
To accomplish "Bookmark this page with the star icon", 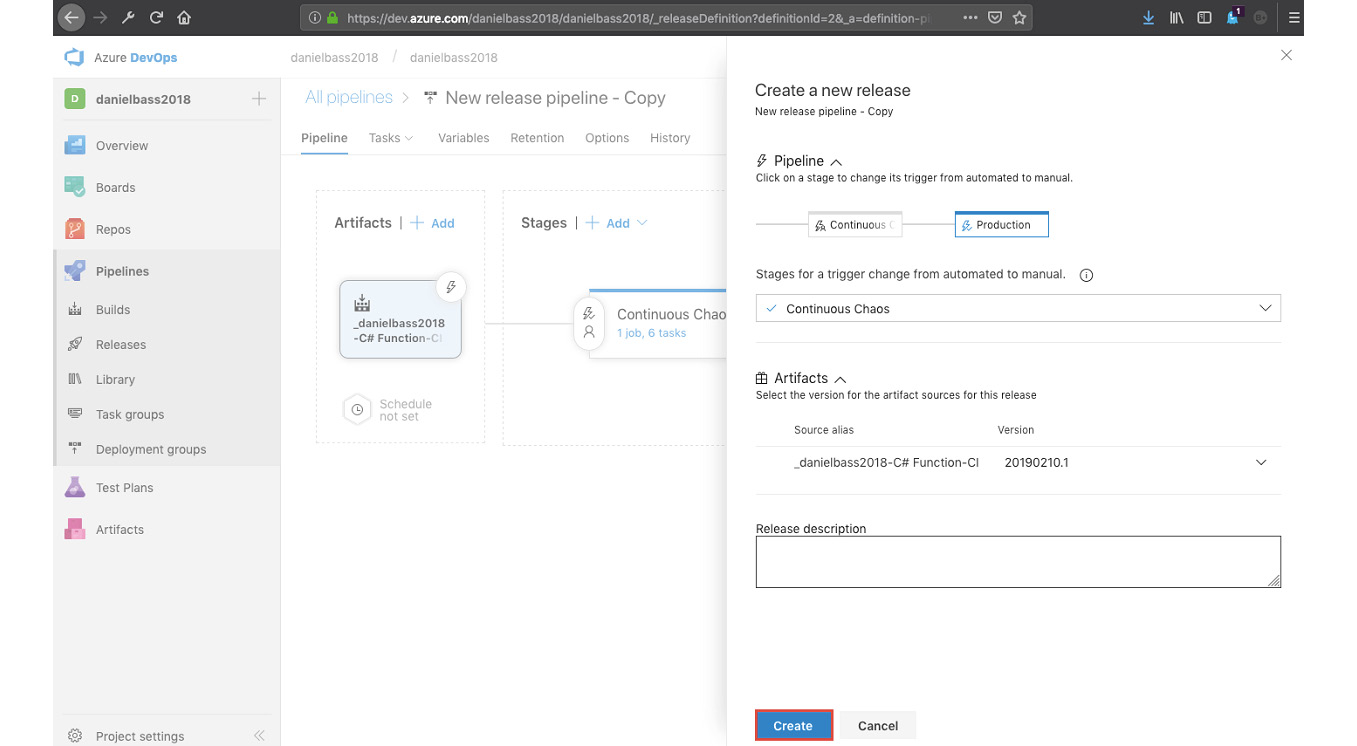I will click(1019, 17).
